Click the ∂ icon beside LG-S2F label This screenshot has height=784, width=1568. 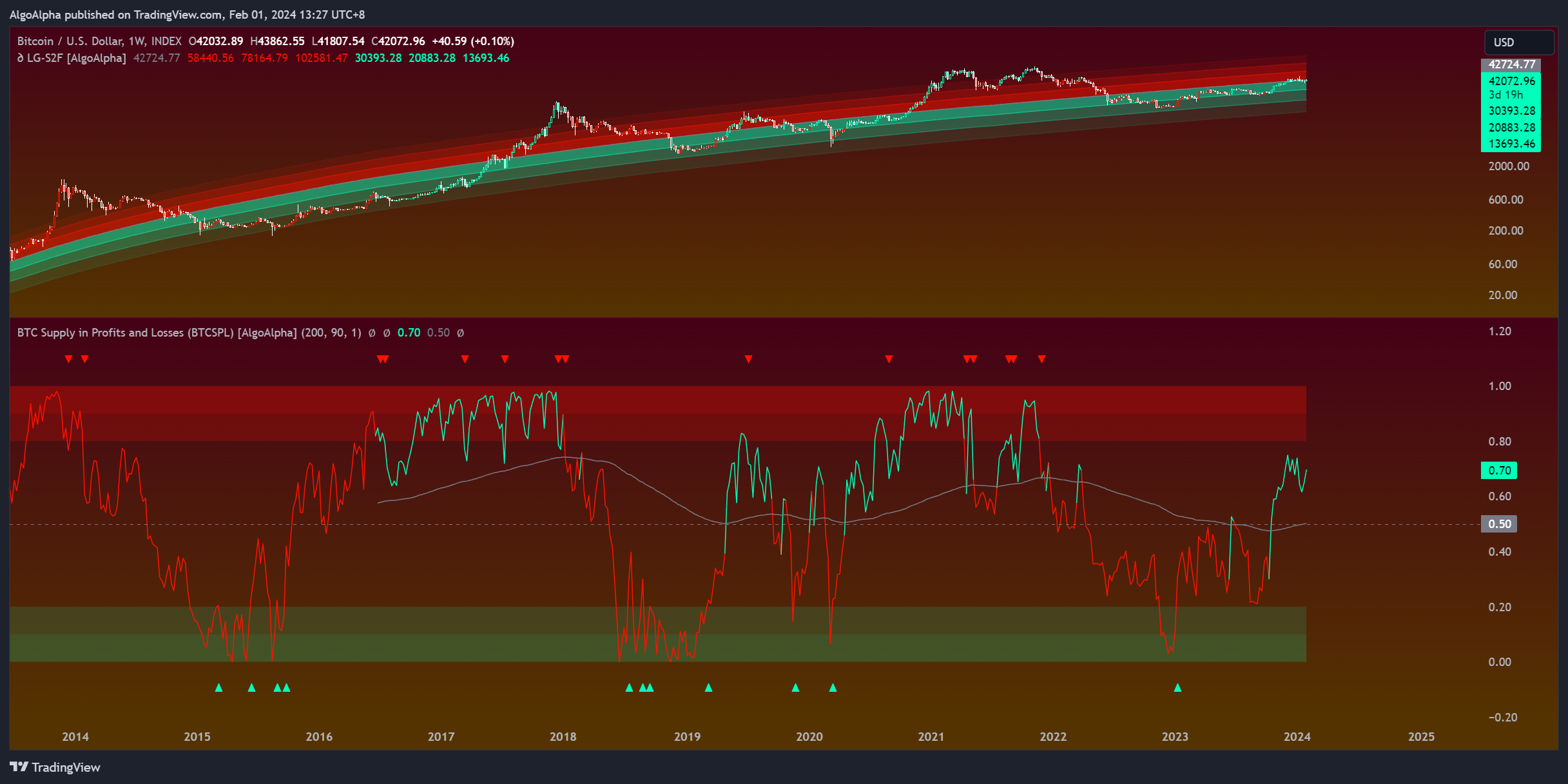click(21, 58)
